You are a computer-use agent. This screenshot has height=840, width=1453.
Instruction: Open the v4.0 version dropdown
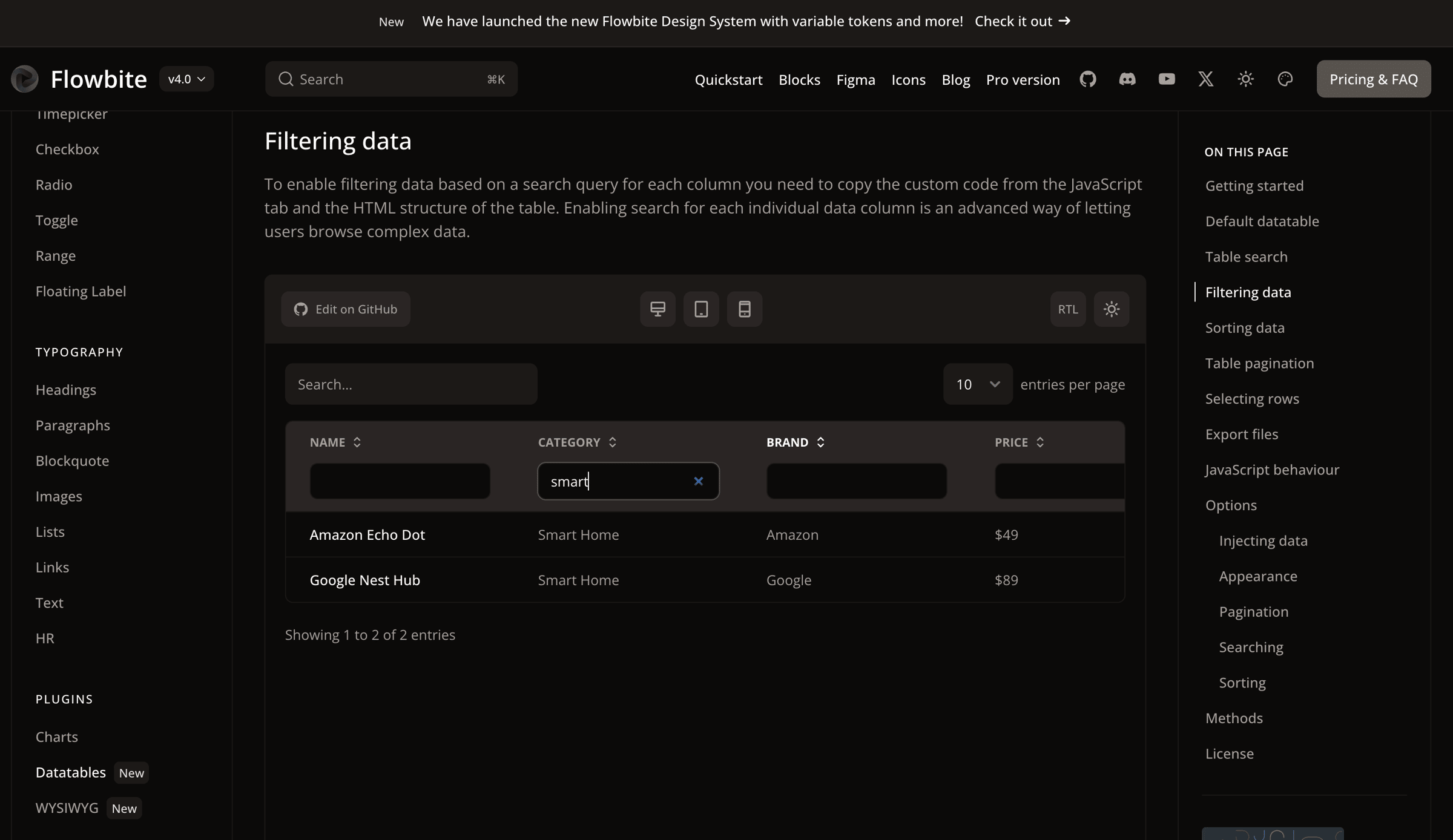186,79
